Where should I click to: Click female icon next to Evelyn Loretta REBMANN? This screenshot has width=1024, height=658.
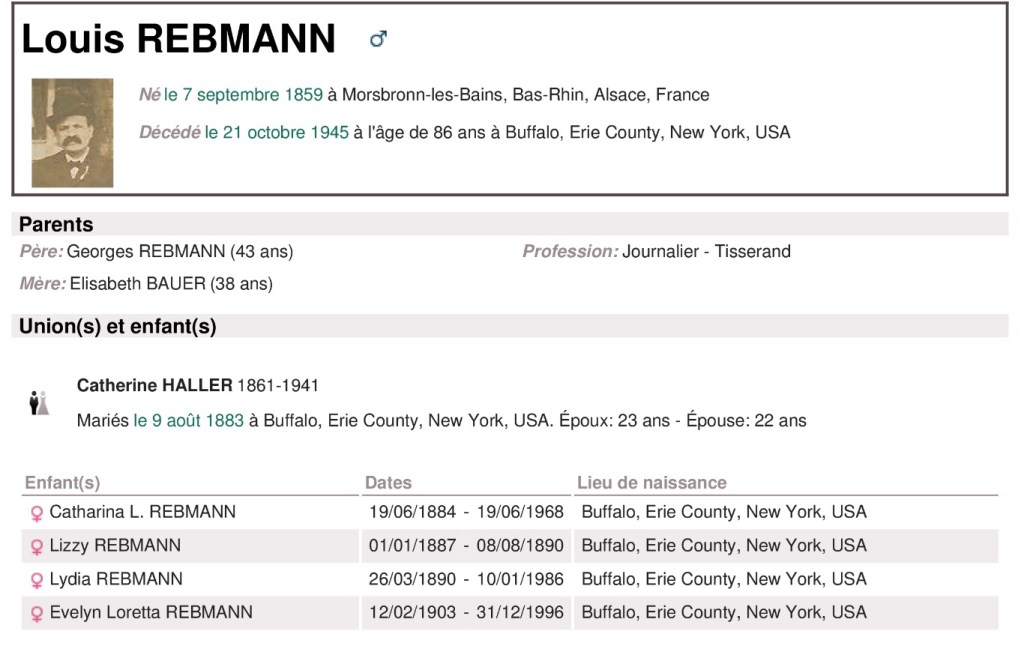click(37, 613)
